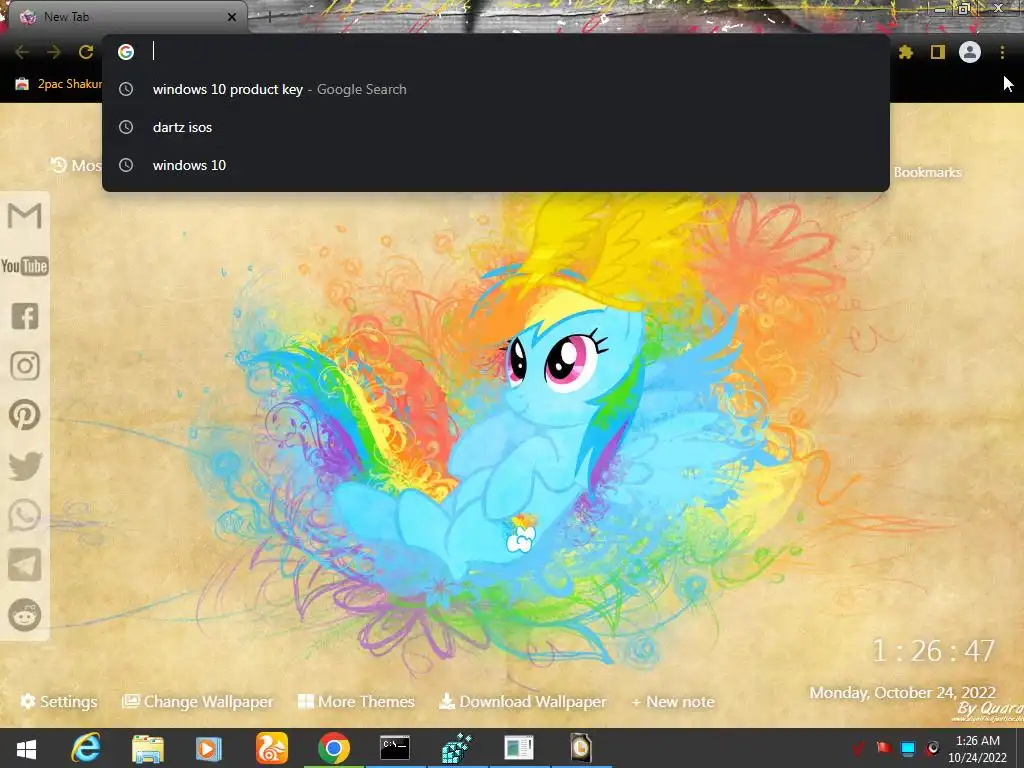The width and height of the screenshot is (1024, 768).
Task: Open Twitter sidebar shortcut
Action: pos(25,466)
